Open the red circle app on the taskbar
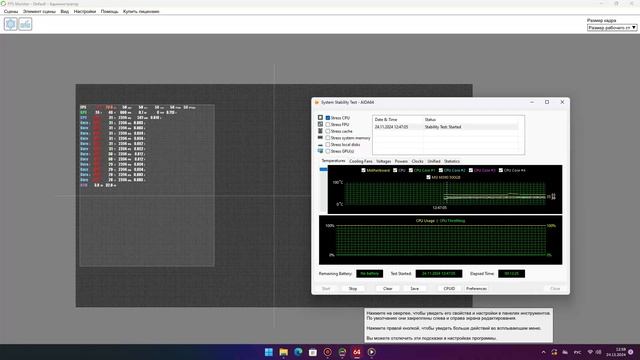Screen dimensions: 640x360 (x=327, y=352)
